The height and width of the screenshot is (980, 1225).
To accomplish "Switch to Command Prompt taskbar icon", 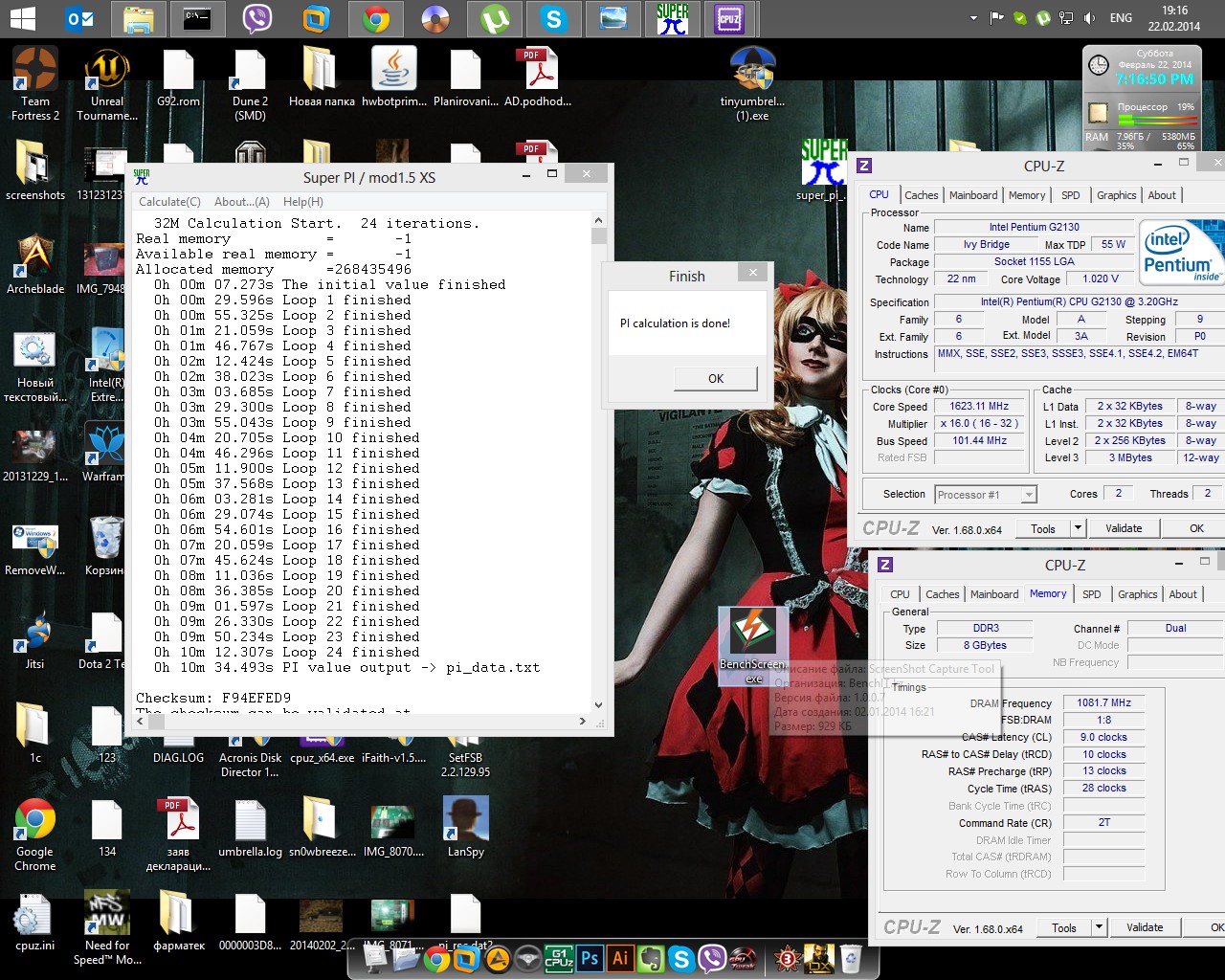I will pos(198,18).
